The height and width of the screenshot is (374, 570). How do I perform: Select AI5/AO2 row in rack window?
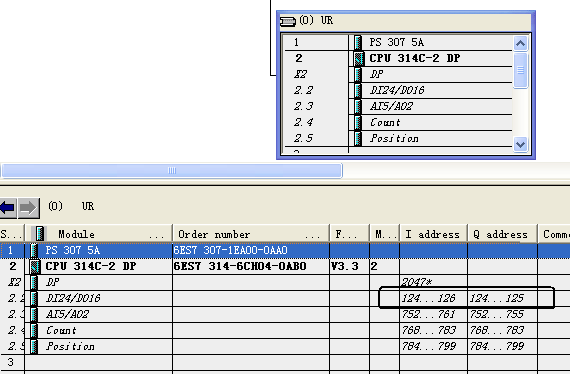398,106
